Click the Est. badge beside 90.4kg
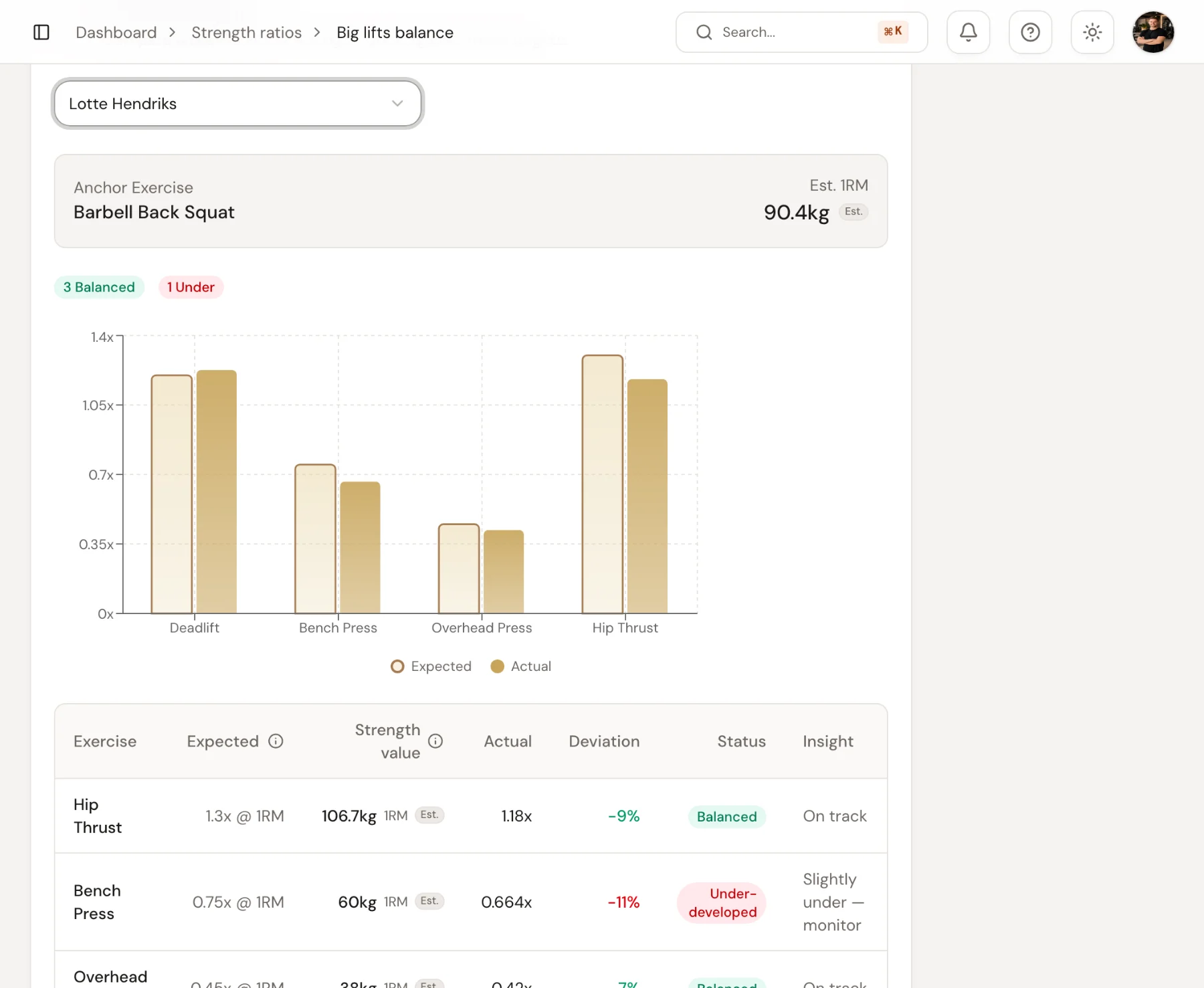 pos(853,211)
